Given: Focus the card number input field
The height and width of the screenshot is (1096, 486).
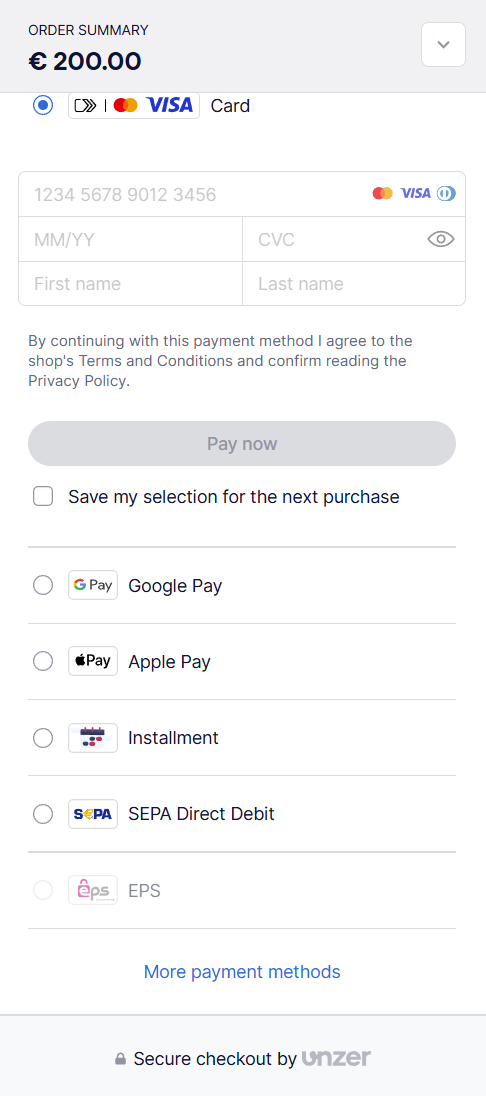Looking at the screenshot, I should pyautogui.click(x=242, y=194).
